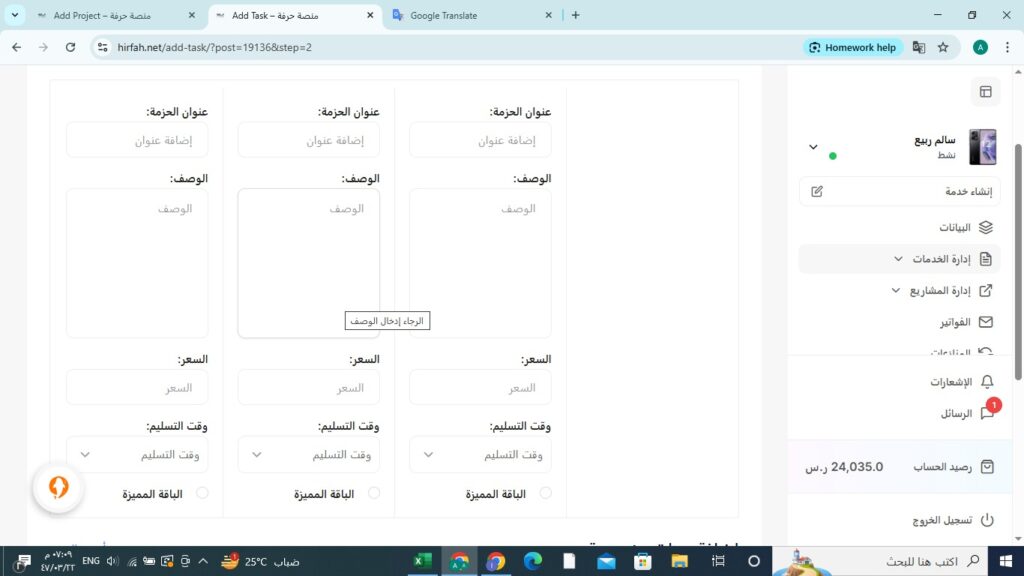Open the middle package delivery time dropdown

coord(308,454)
